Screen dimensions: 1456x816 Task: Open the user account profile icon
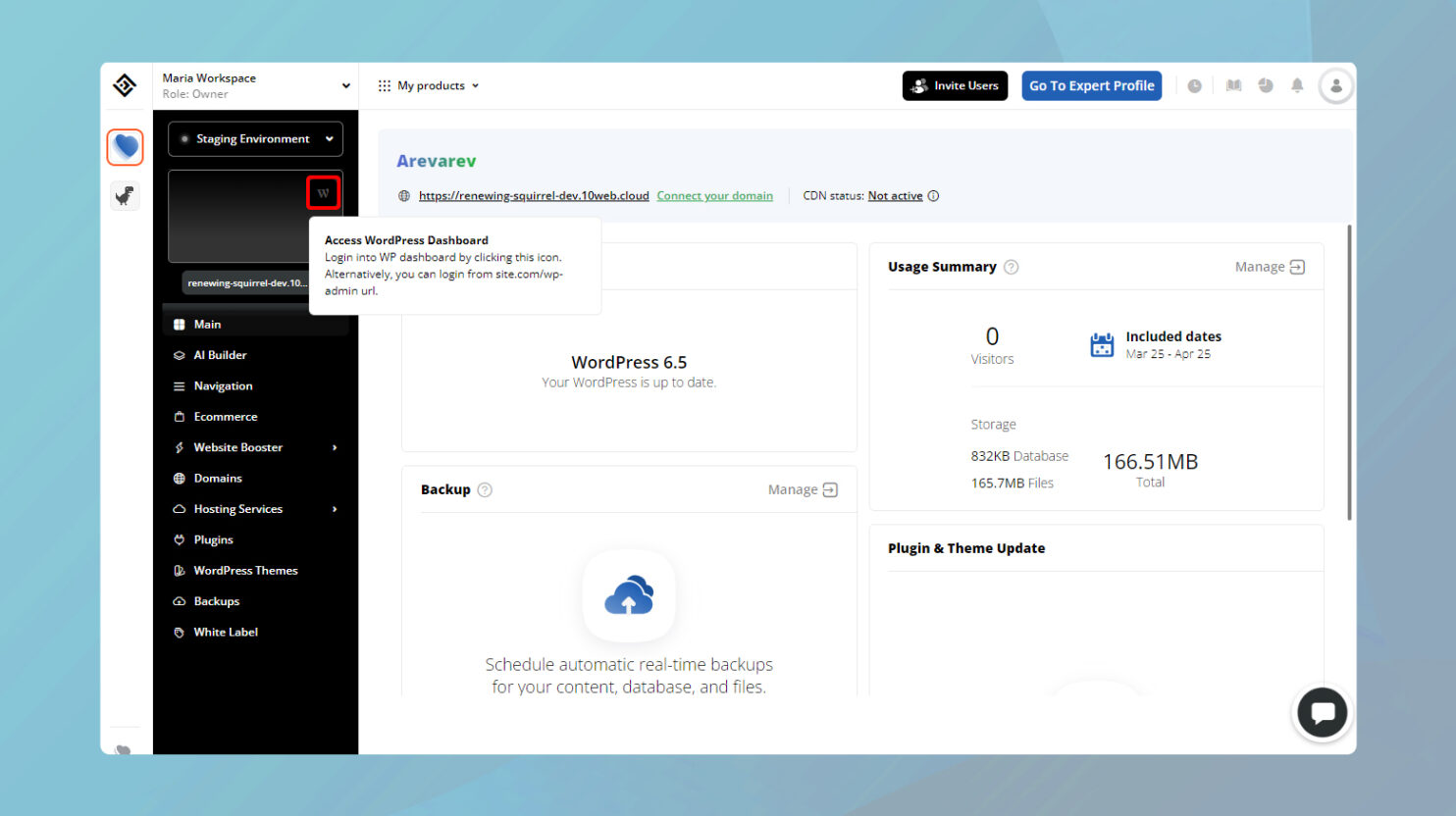coord(1335,85)
